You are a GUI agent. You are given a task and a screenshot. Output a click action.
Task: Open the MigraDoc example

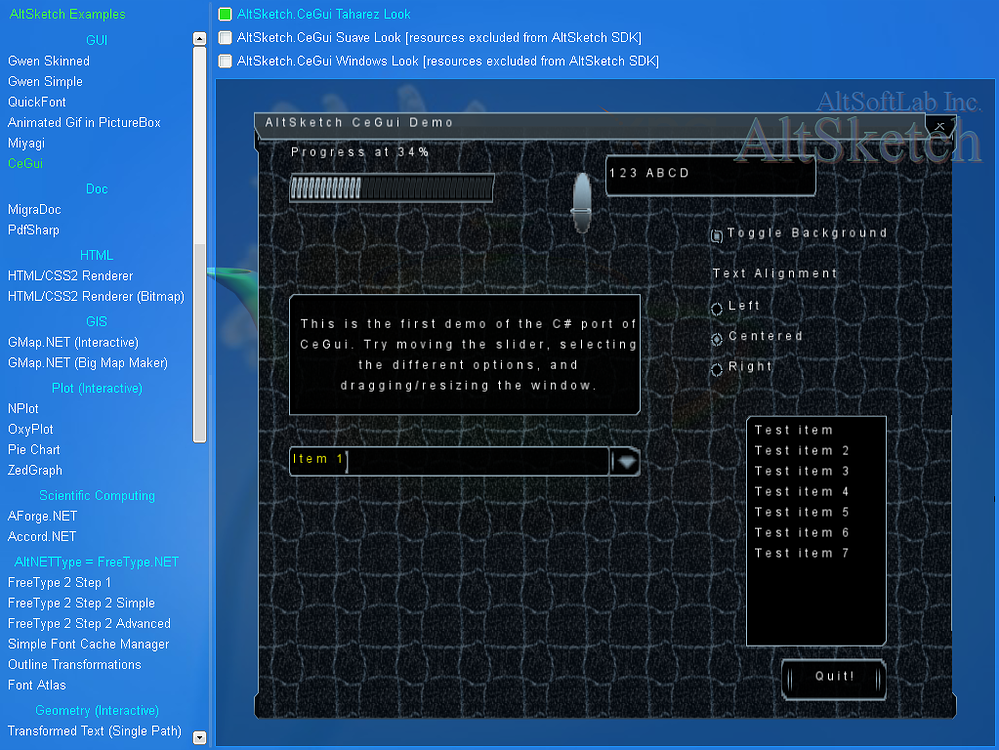click(34, 209)
